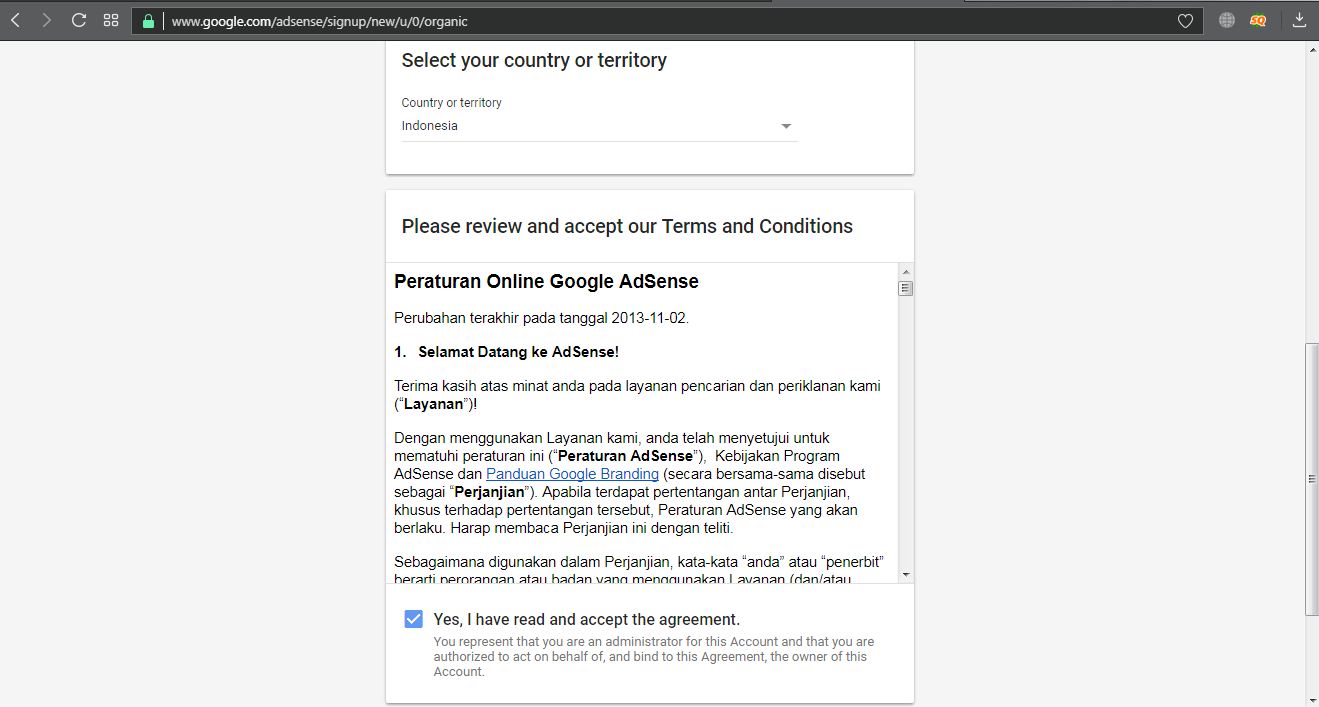Open the Country or territory dropdown
This screenshot has width=1319, height=707.
599,126
